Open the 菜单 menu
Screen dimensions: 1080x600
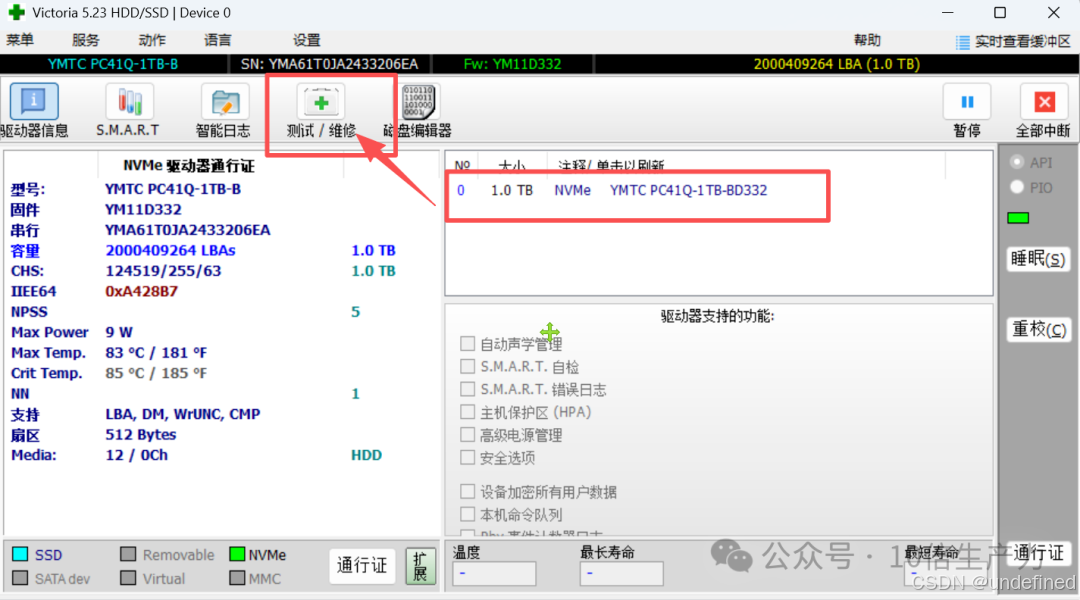[20, 40]
